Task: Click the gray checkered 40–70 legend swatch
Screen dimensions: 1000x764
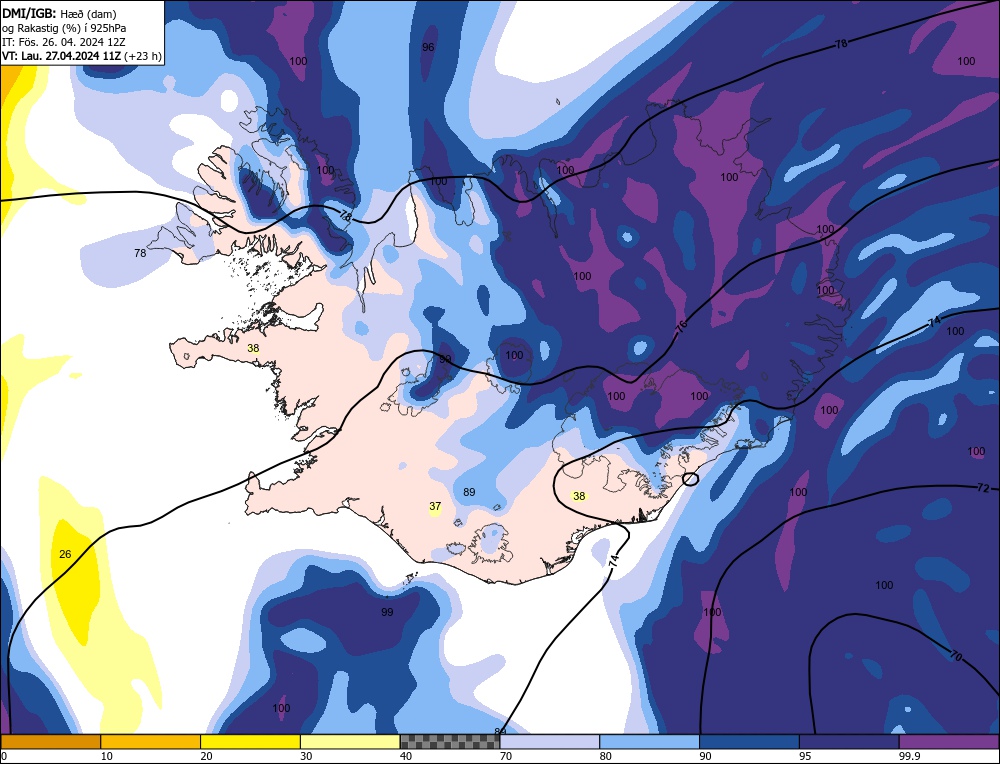Action: (450, 742)
